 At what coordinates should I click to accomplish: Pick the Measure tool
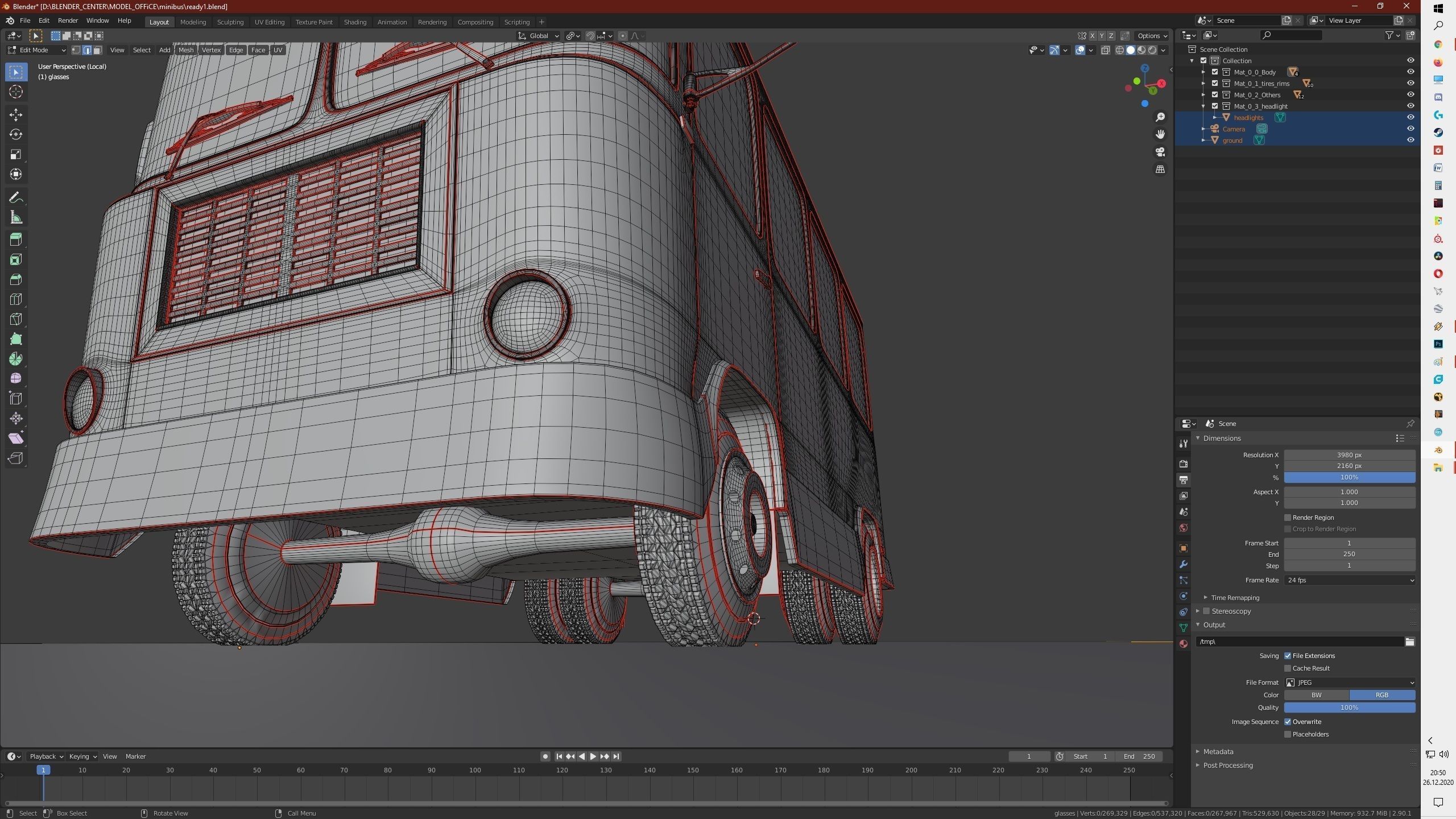click(x=16, y=217)
